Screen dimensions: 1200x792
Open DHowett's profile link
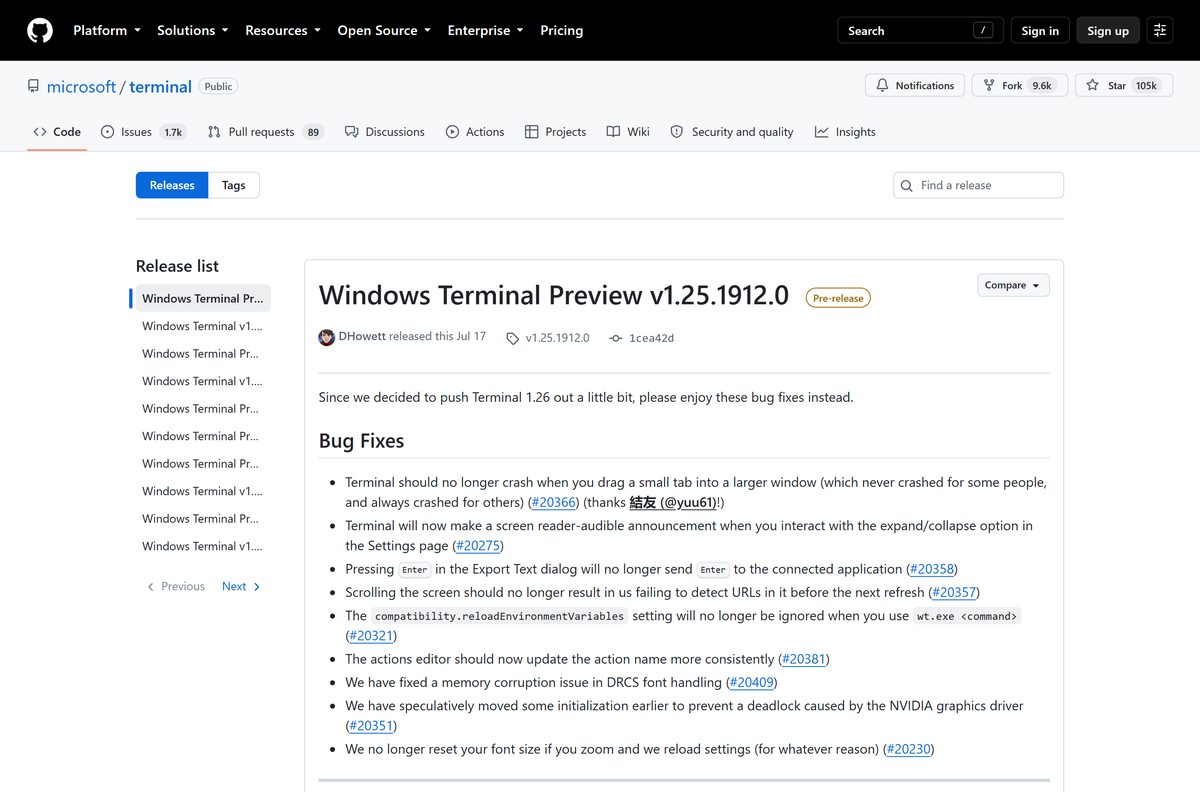click(362, 336)
